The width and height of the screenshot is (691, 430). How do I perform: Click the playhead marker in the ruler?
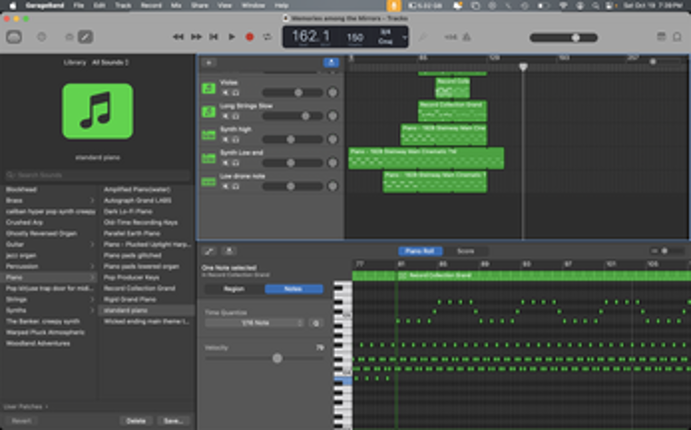coord(523,67)
